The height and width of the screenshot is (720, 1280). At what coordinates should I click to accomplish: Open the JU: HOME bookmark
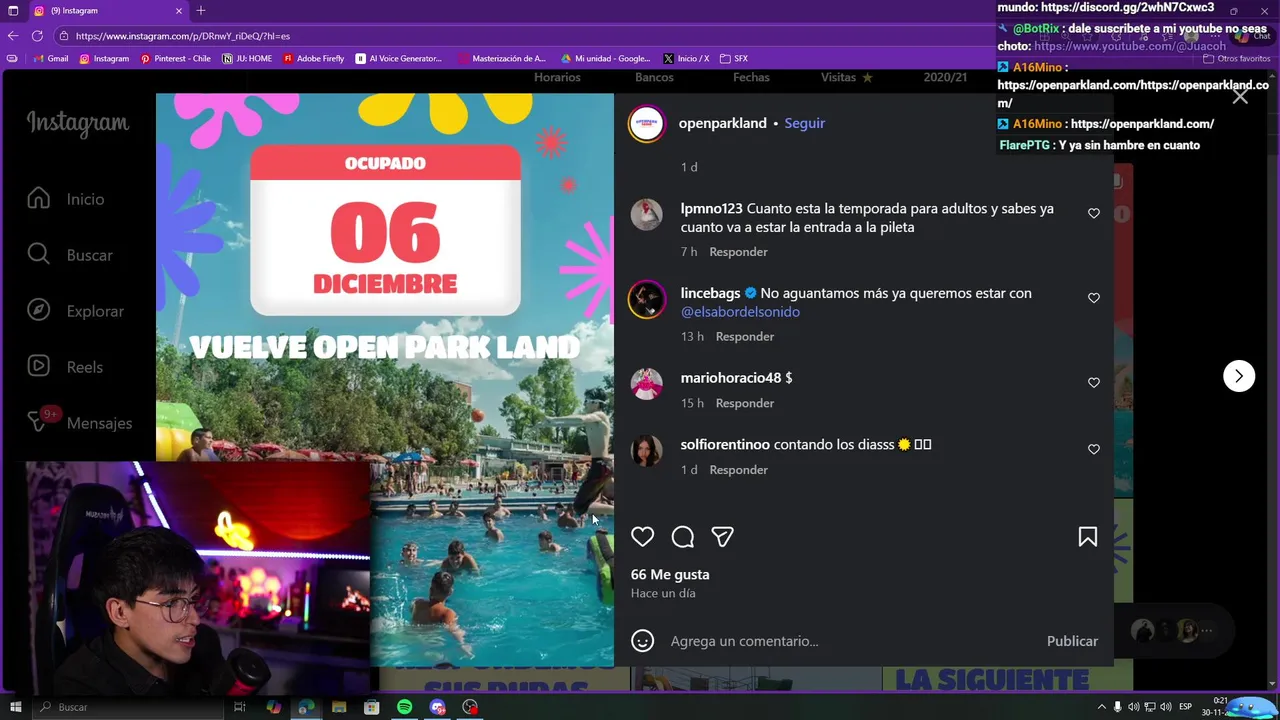tap(247, 59)
